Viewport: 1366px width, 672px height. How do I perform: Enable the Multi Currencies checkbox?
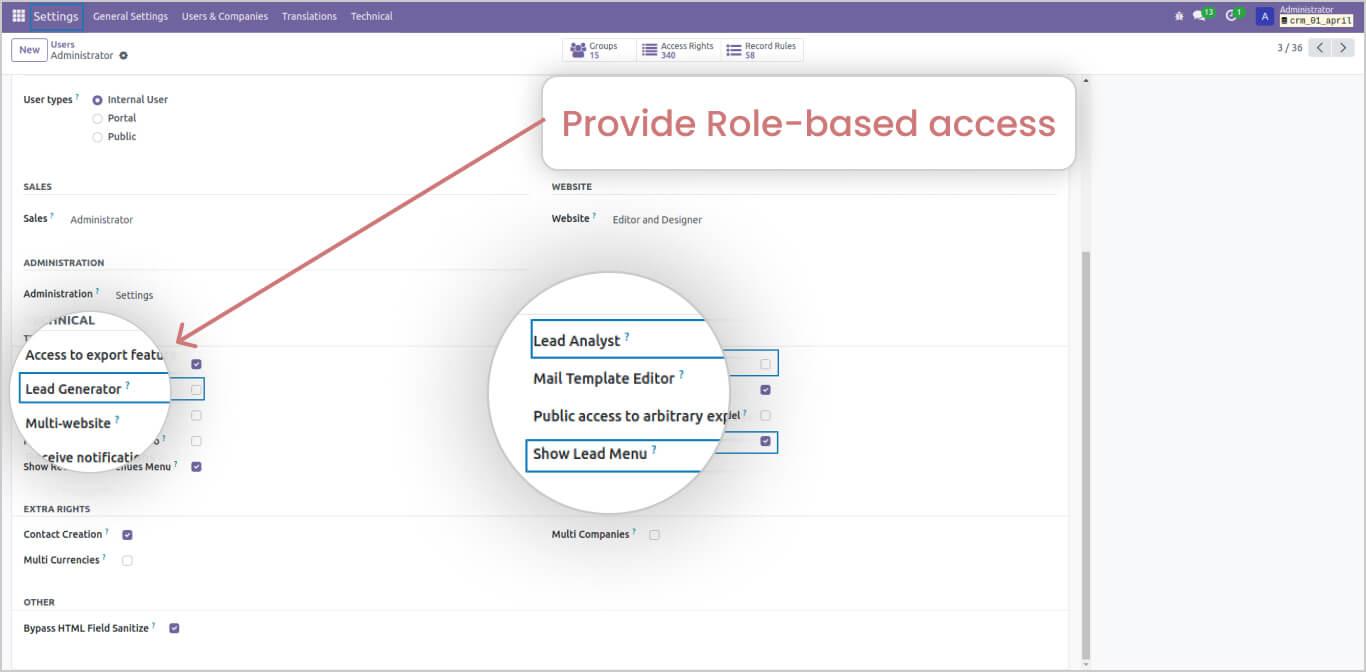tap(127, 560)
